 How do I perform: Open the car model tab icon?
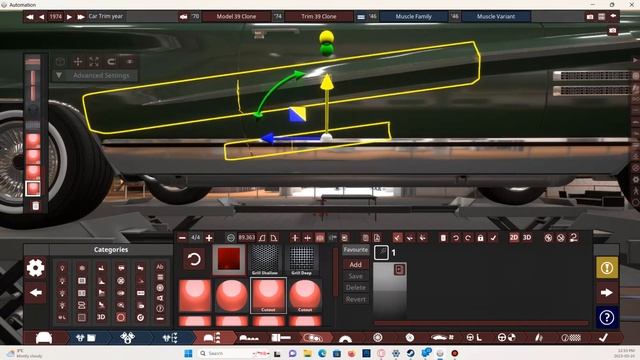coord(44,338)
